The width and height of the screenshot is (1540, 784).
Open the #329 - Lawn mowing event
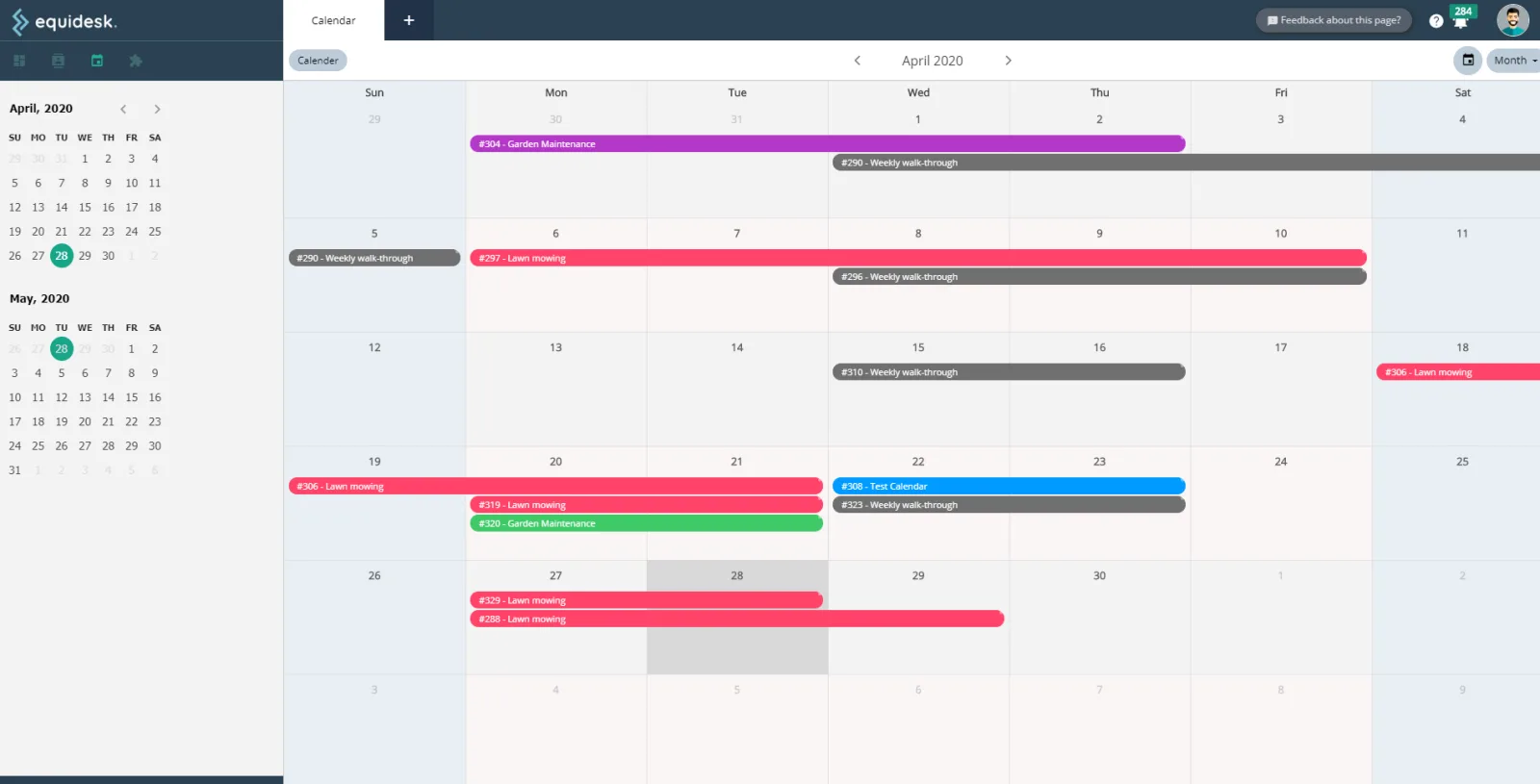pos(646,600)
